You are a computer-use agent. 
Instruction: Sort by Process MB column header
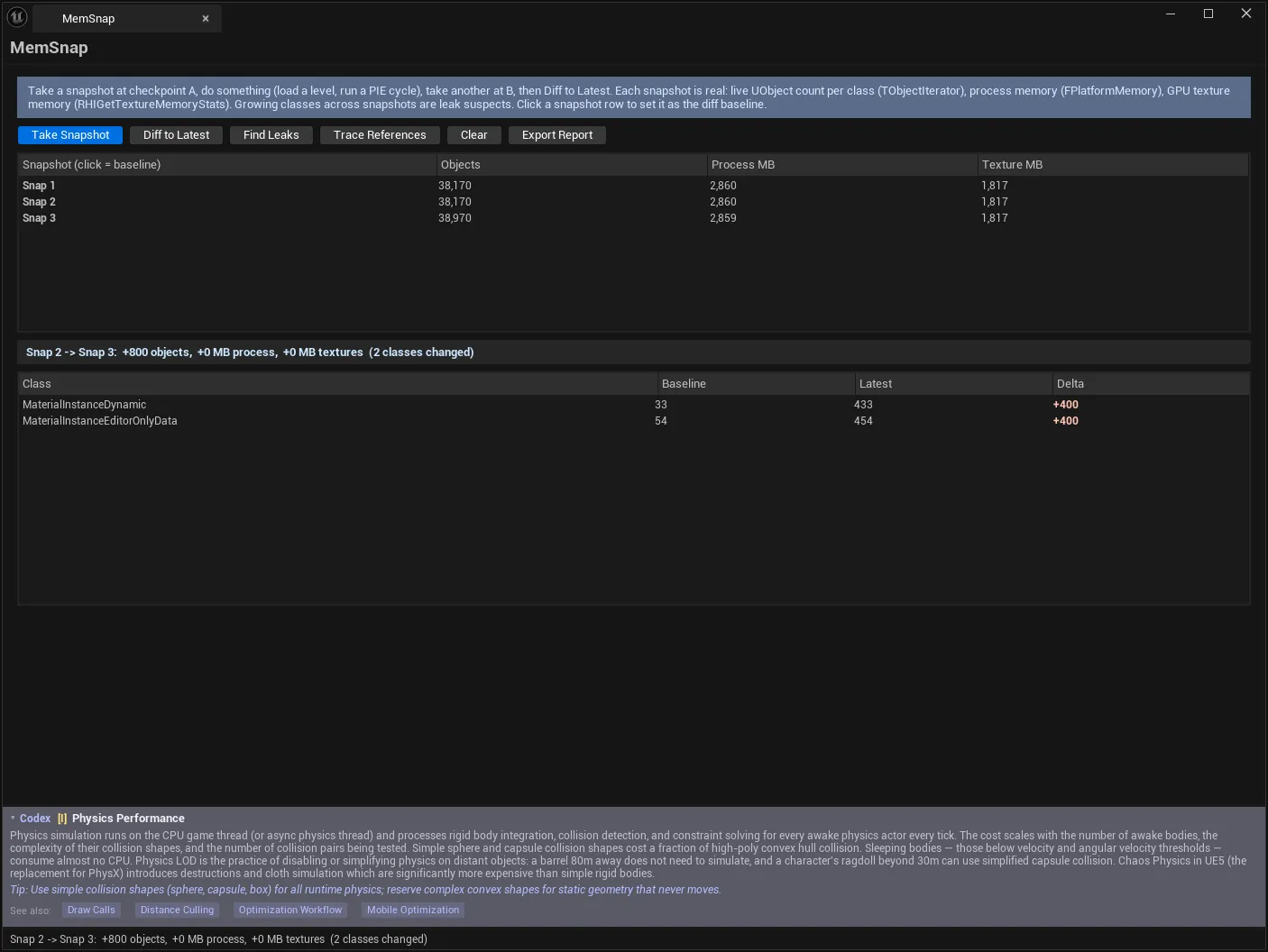coord(842,165)
